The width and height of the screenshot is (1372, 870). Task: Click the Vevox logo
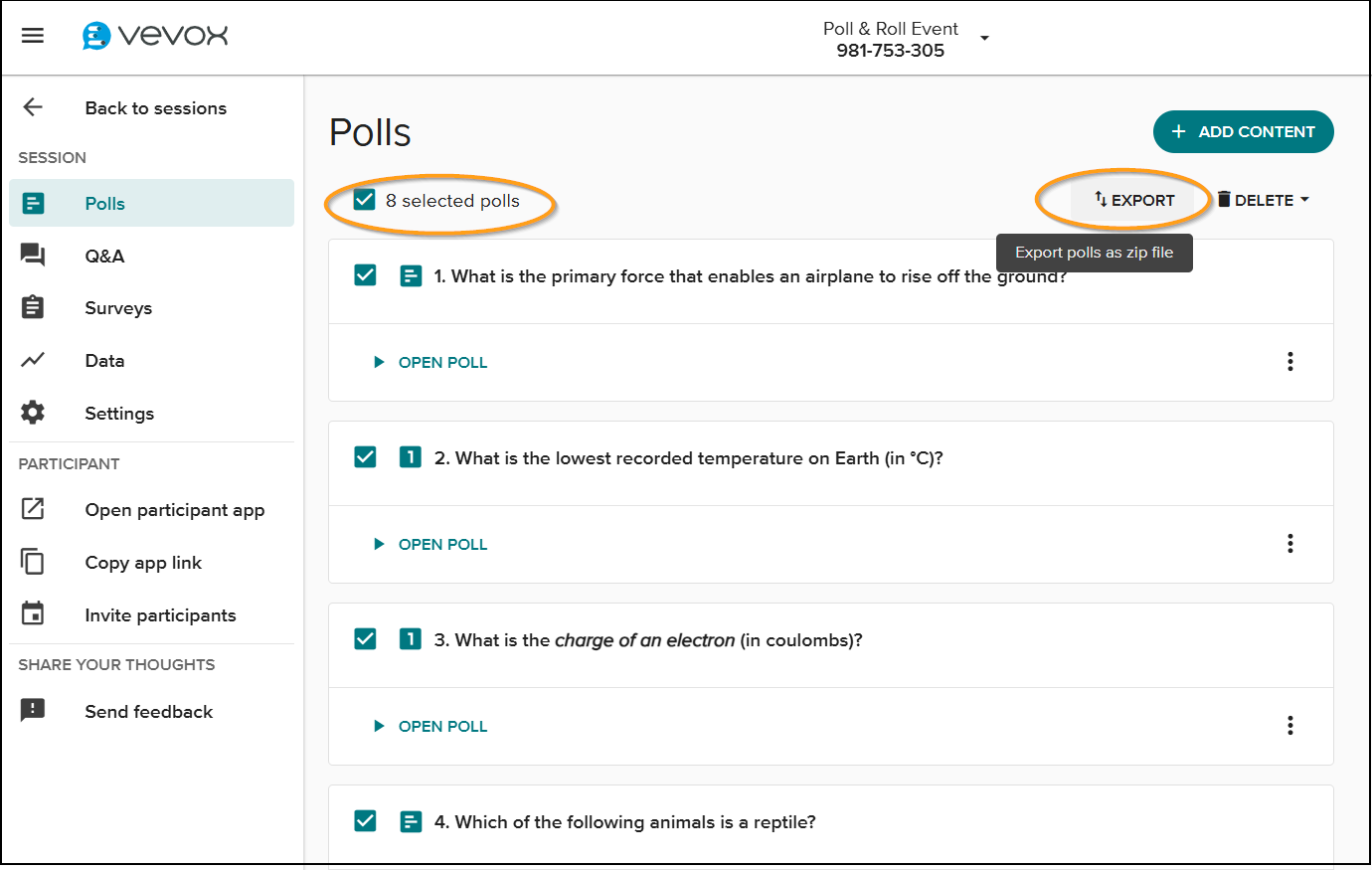[x=155, y=36]
